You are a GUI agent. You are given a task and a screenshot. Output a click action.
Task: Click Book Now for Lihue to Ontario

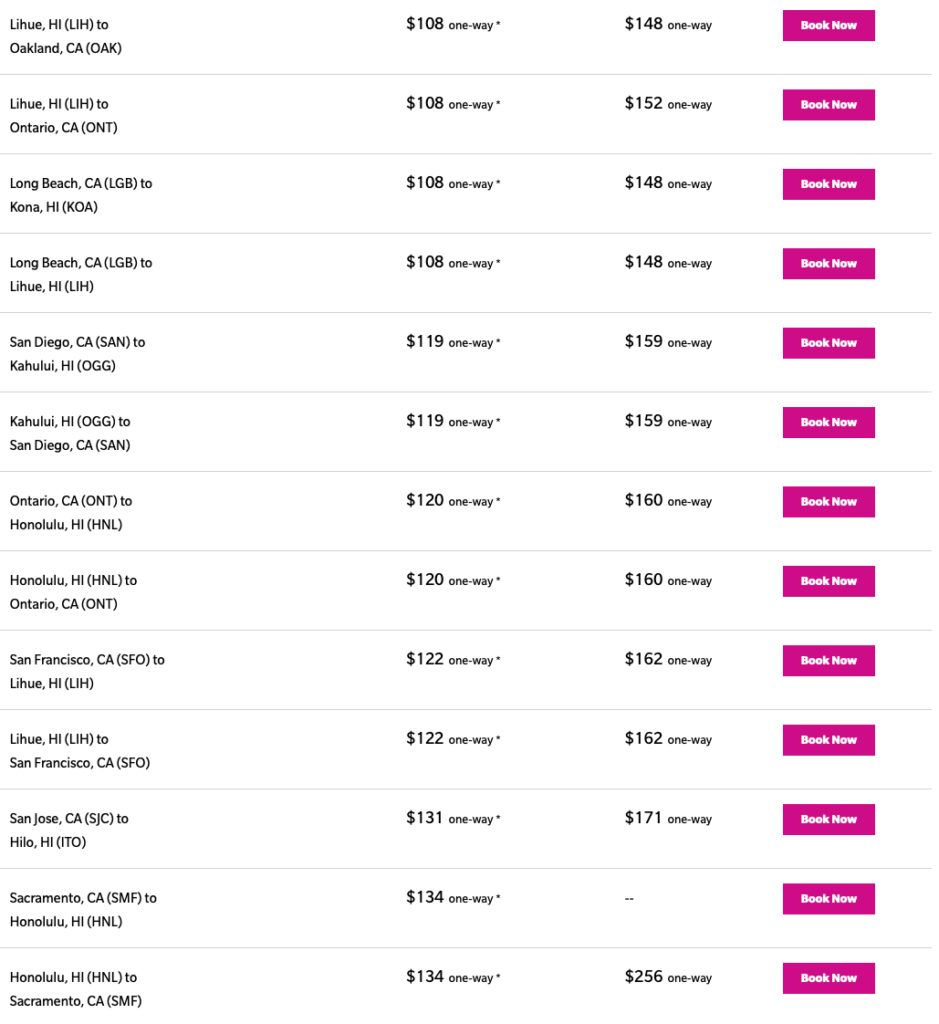828,105
